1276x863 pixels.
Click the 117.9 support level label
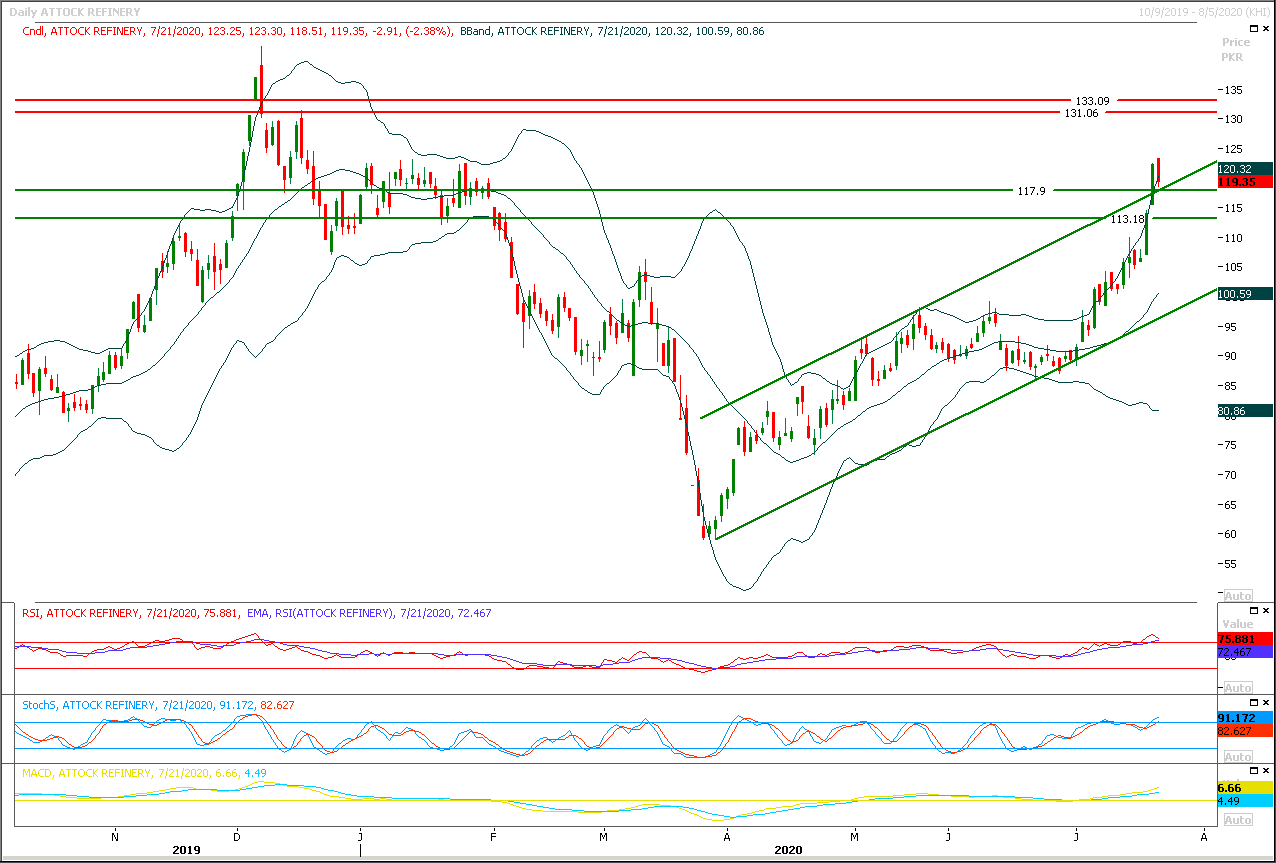coord(1031,190)
